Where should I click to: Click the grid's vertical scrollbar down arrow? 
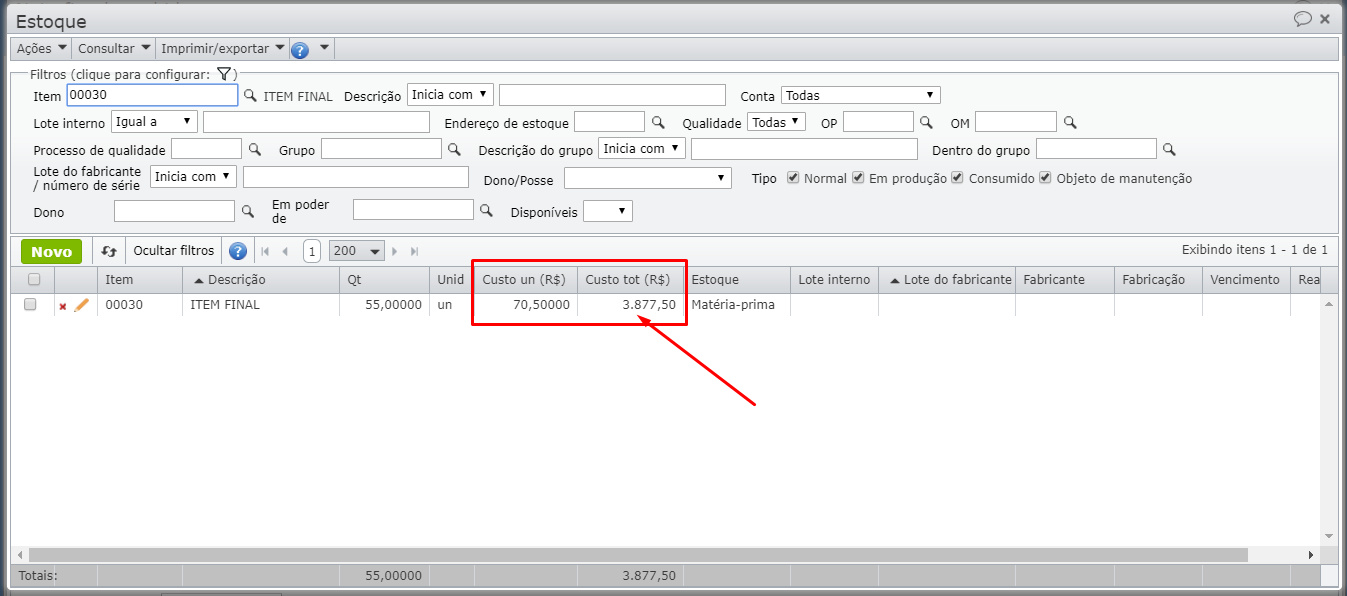click(1329, 536)
